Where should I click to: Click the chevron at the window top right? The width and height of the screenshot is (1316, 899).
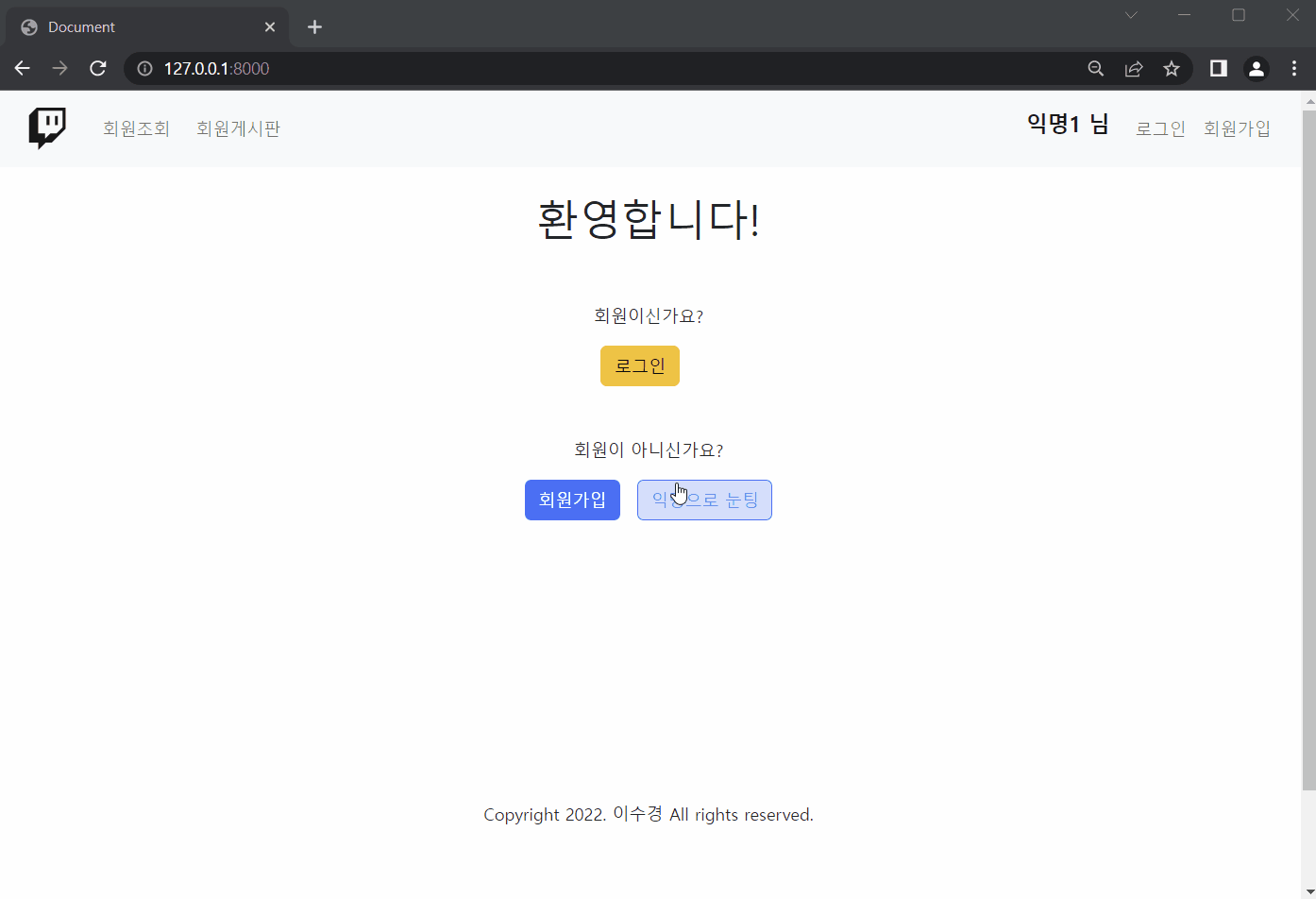coord(1130,14)
